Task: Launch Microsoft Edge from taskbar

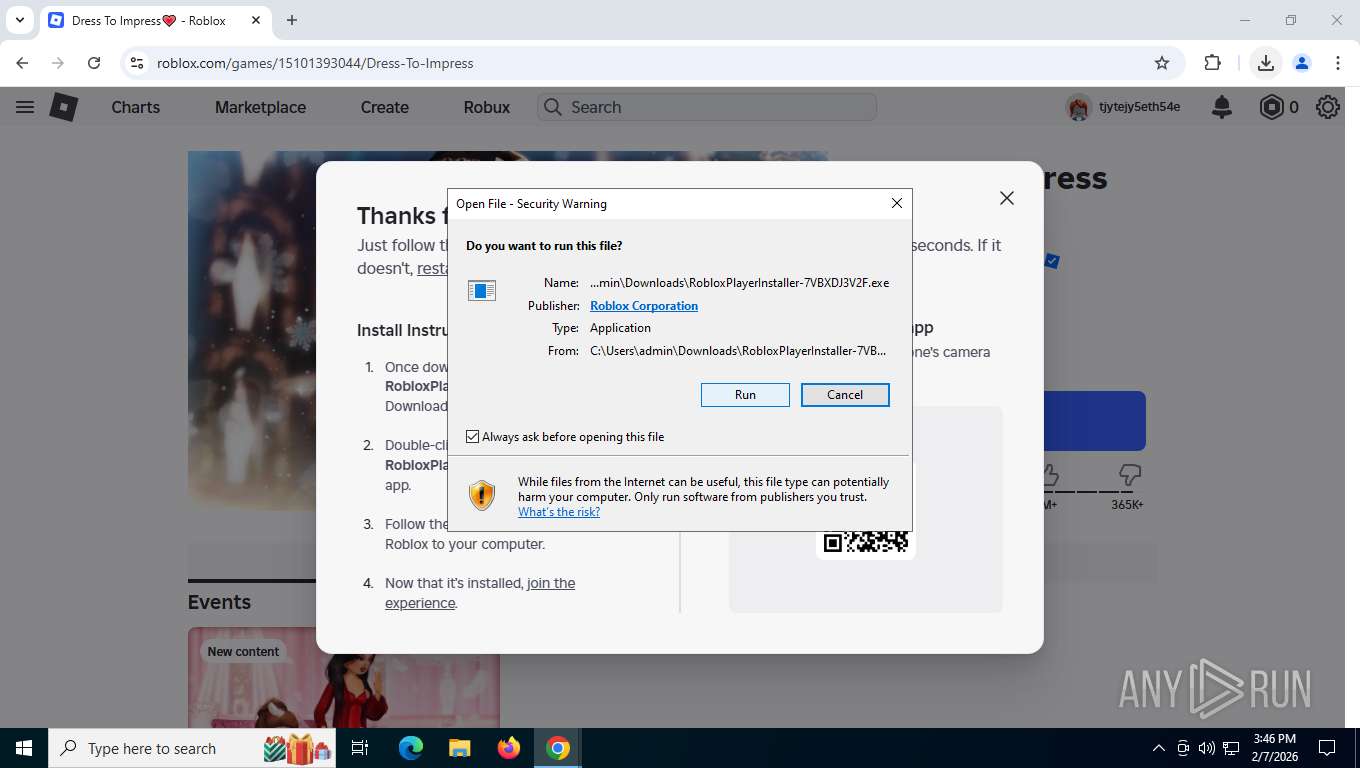Action: 411,748
